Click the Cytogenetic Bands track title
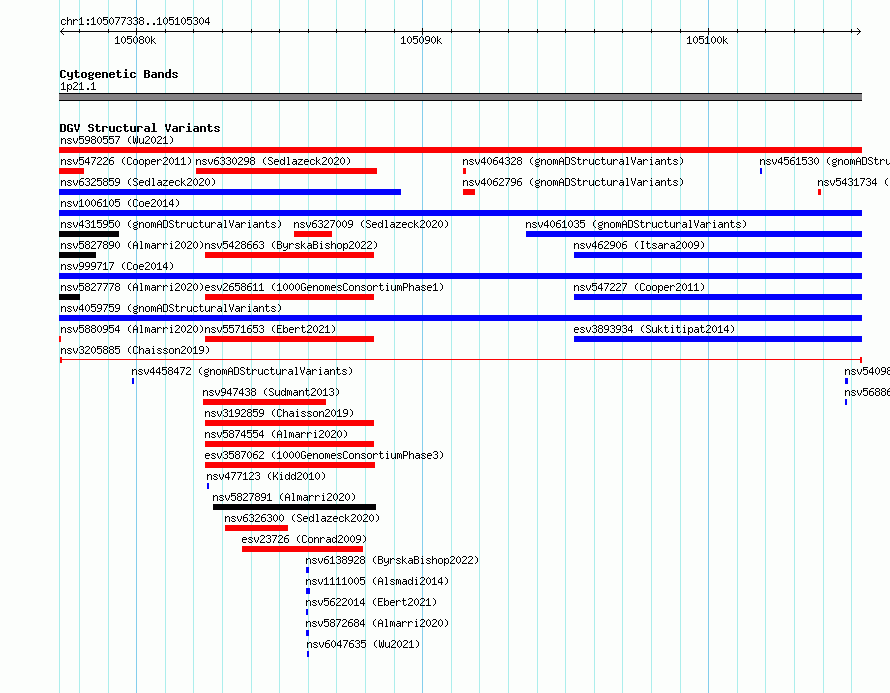The width and height of the screenshot is (890, 693). coord(119,74)
